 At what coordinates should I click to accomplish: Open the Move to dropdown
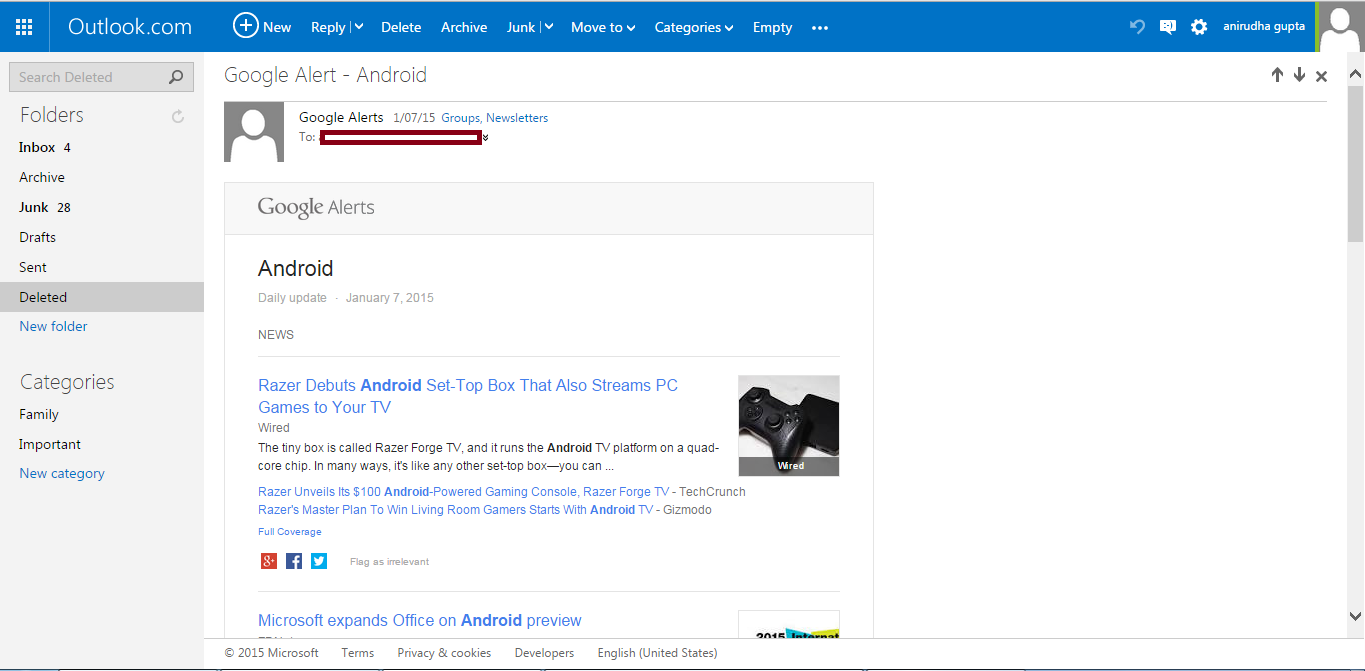click(x=603, y=27)
